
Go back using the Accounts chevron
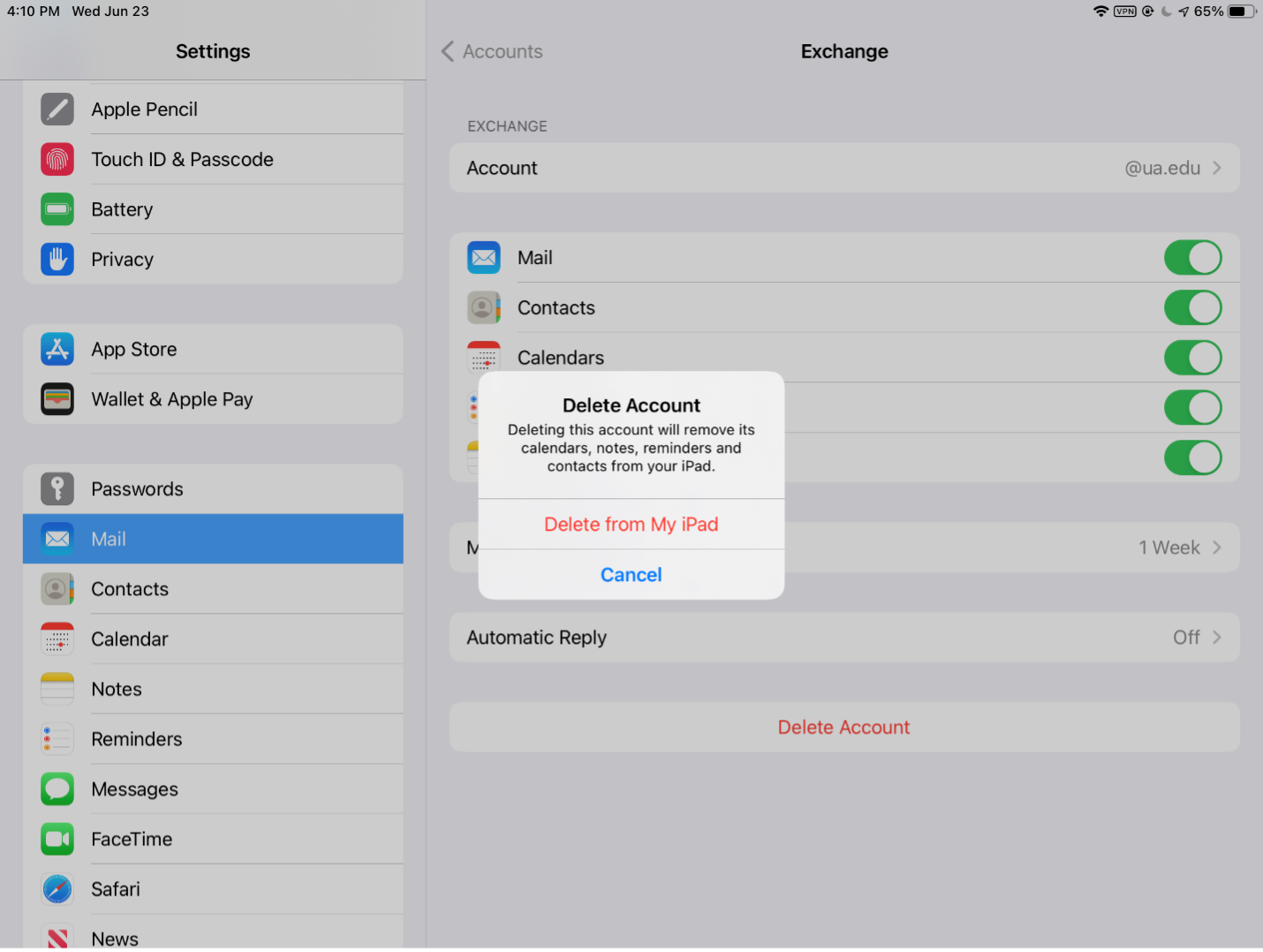[x=448, y=51]
